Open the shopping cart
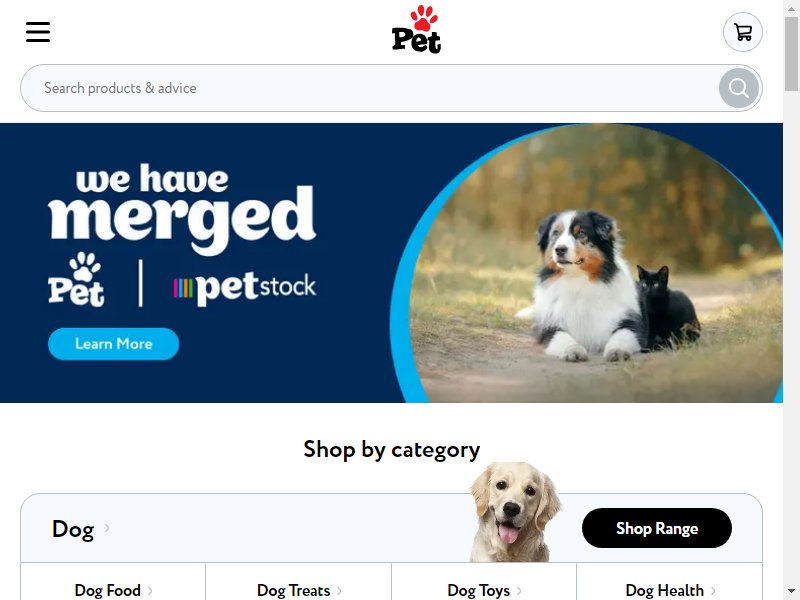This screenshot has height=600, width=800. click(742, 32)
